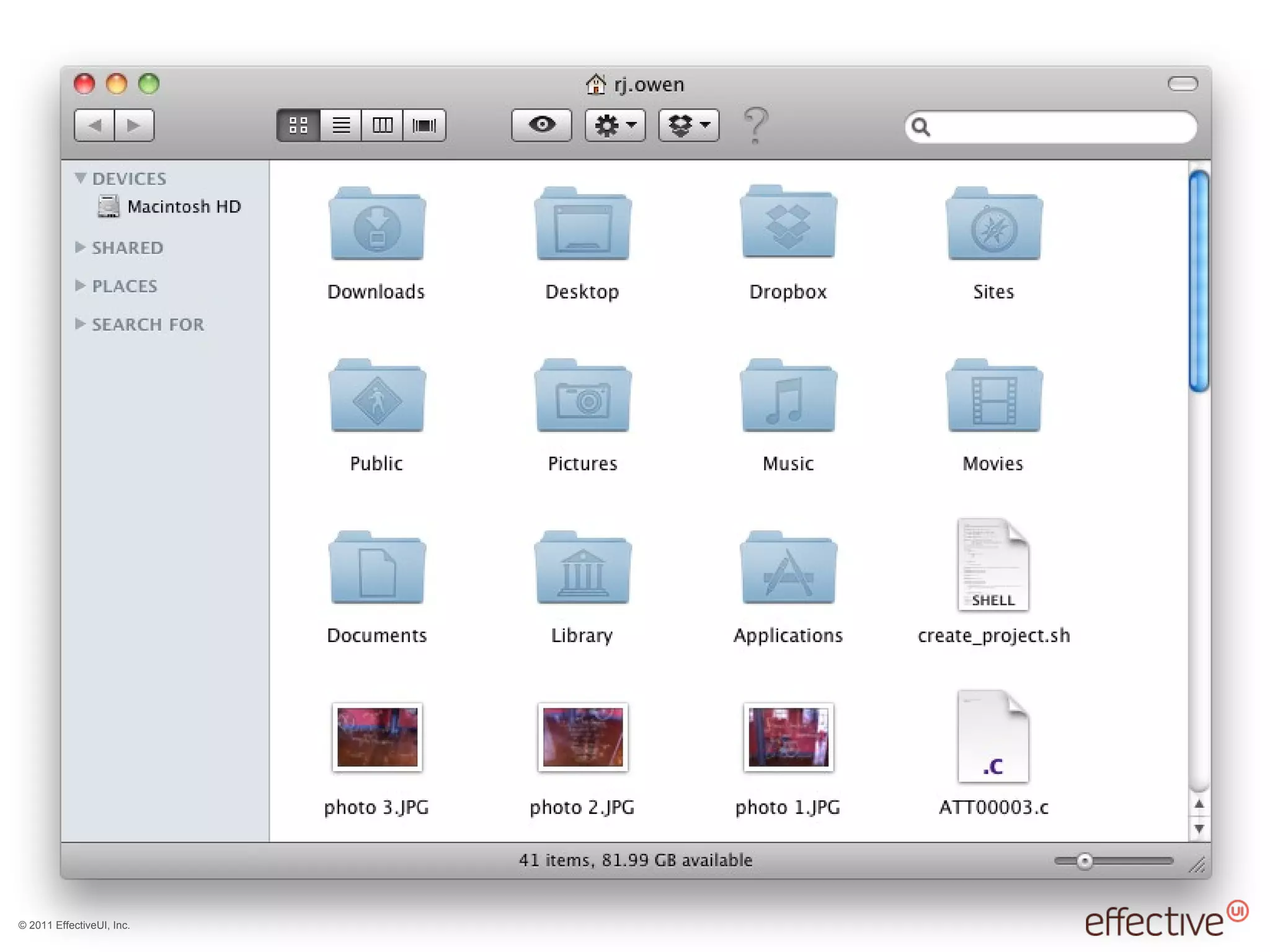Switch to column view mode
Screen dimensions: 1270x952
pos(382,125)
